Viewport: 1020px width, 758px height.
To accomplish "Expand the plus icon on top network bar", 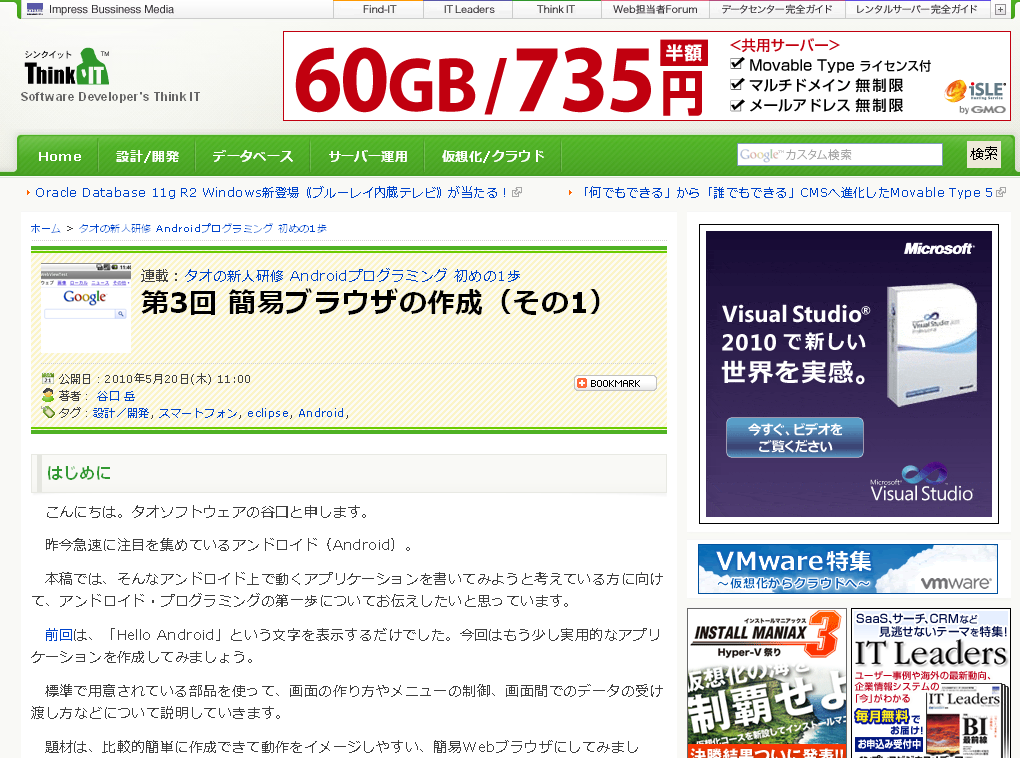I will pyautogui.click(x=1000, y=10).
